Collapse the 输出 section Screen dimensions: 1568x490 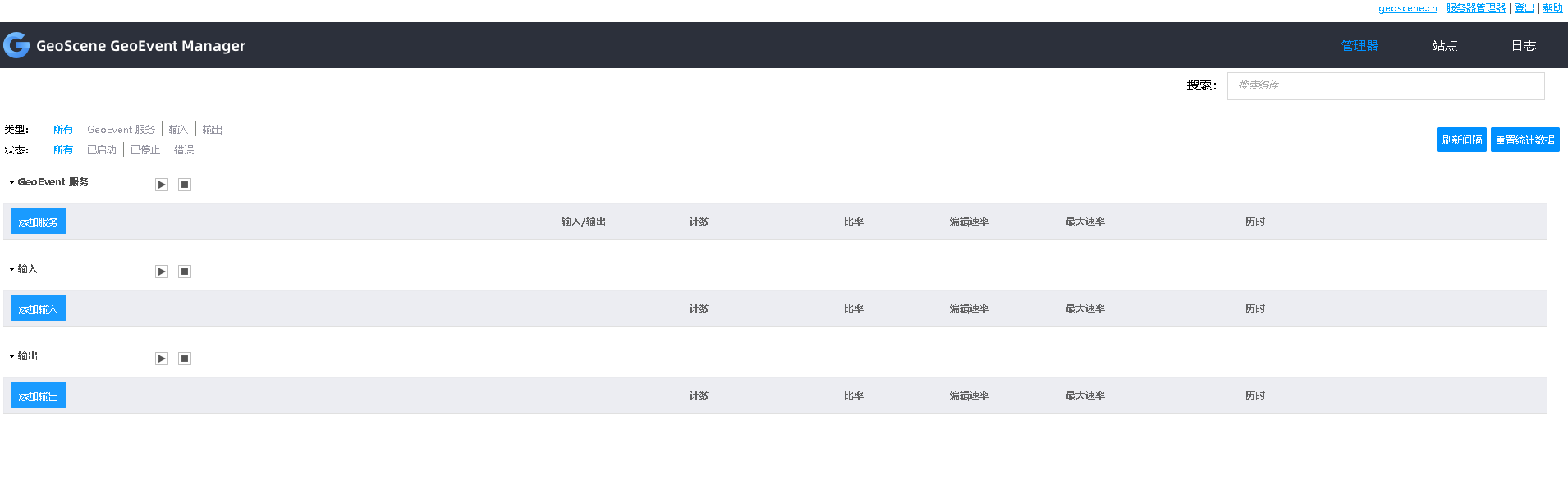tap(11, 355)
